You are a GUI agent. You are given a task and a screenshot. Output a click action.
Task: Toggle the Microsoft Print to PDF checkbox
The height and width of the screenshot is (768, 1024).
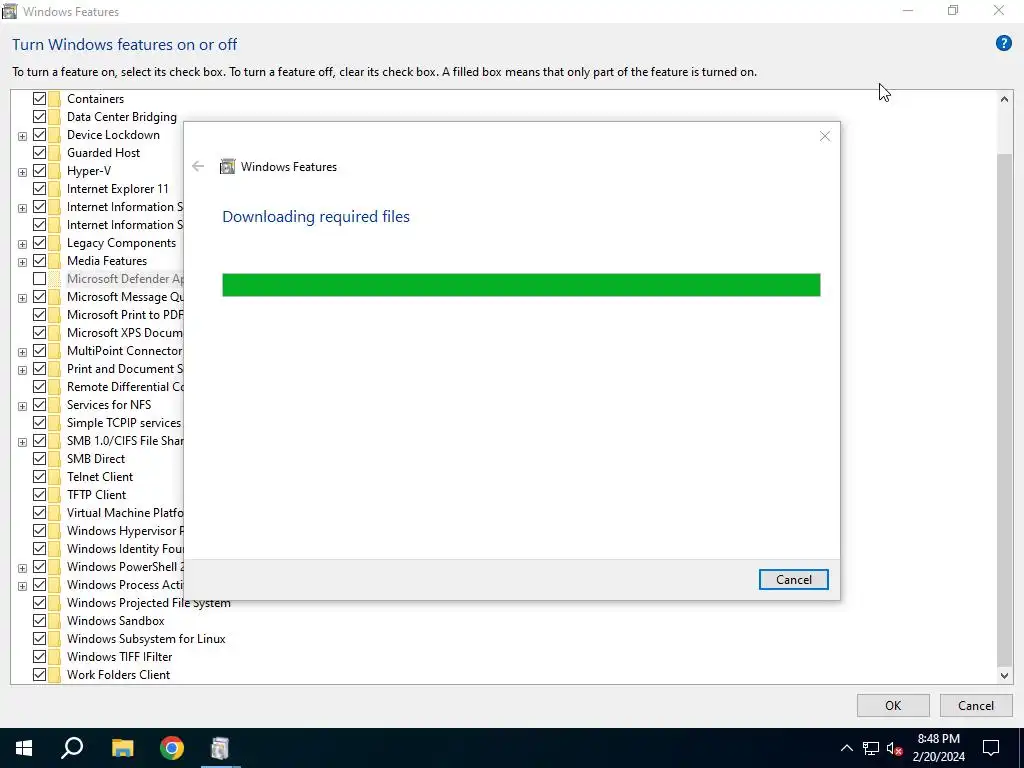(39, 315)
